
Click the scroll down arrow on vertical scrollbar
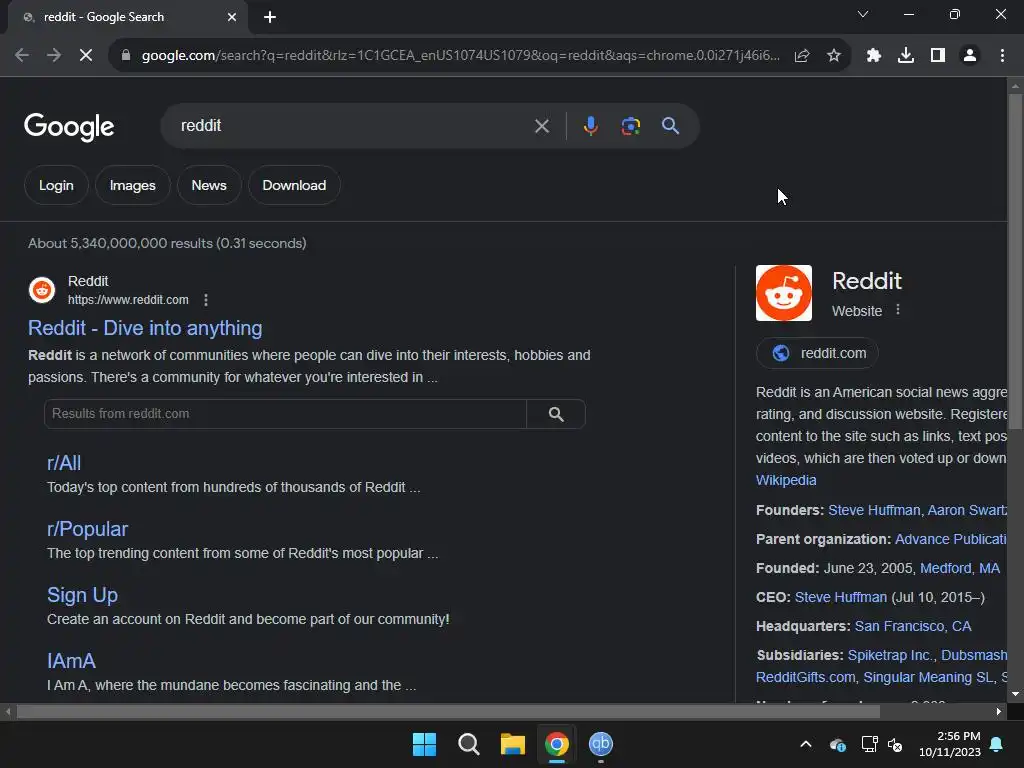(x=1015, y=694)
